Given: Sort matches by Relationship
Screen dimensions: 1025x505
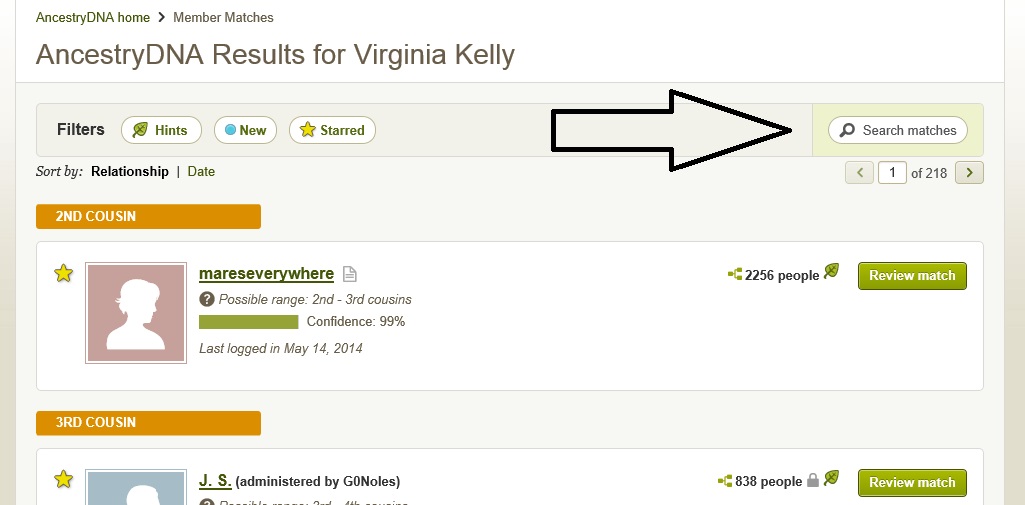Looking at the screenshot, I should point(130,171).
